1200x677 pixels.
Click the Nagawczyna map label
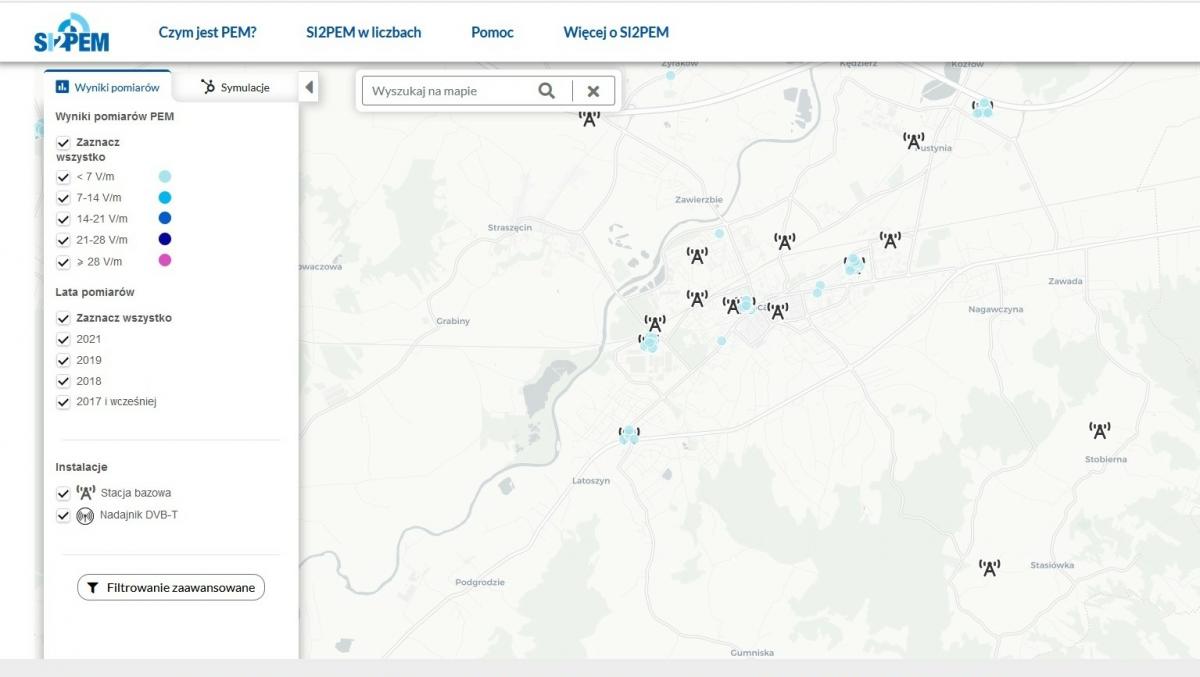[x=996, y=309]
